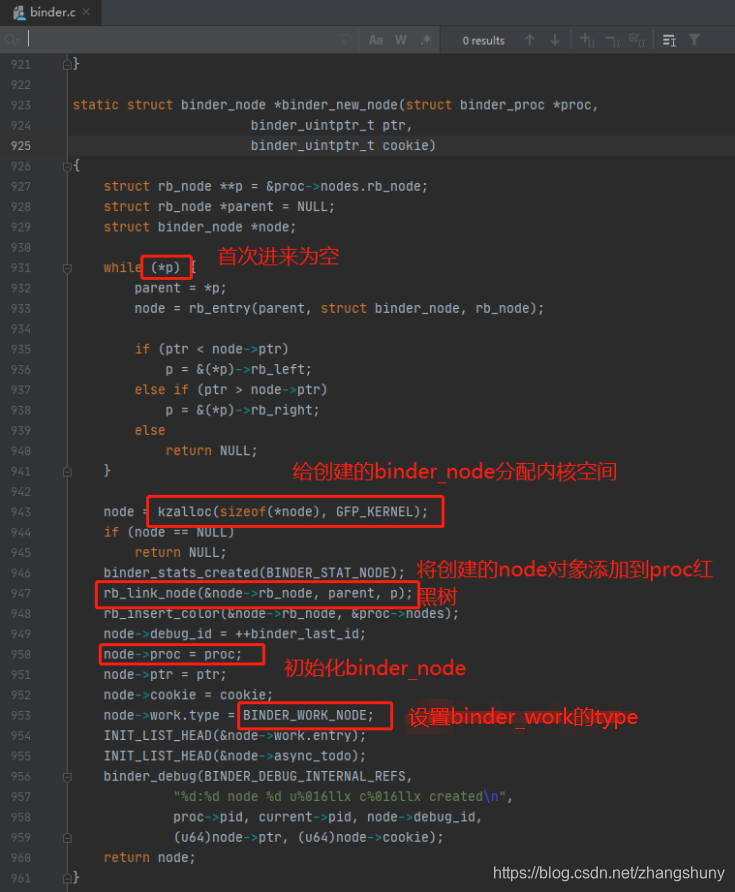Viewport: 735px width, 892px height.
Task: Open search history magnifier dropdown
Action: (12, 40)
